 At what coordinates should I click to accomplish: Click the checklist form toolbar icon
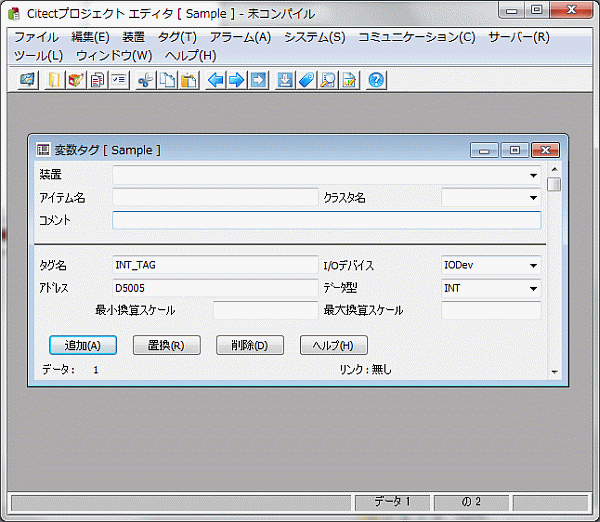(x=119, y=80)
